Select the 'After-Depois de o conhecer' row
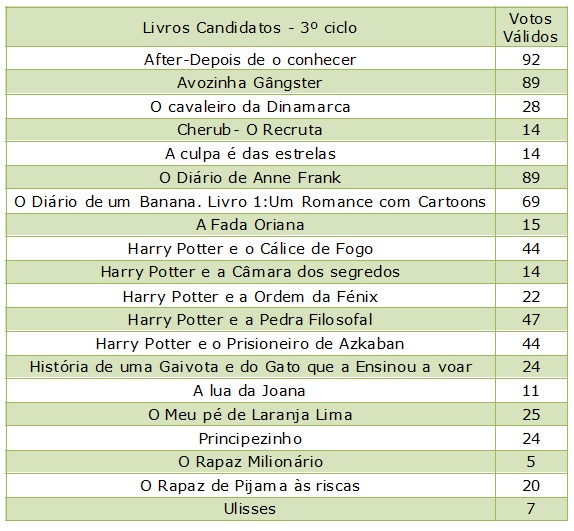The width and height of the screenshot is (574, 531). 287,59
